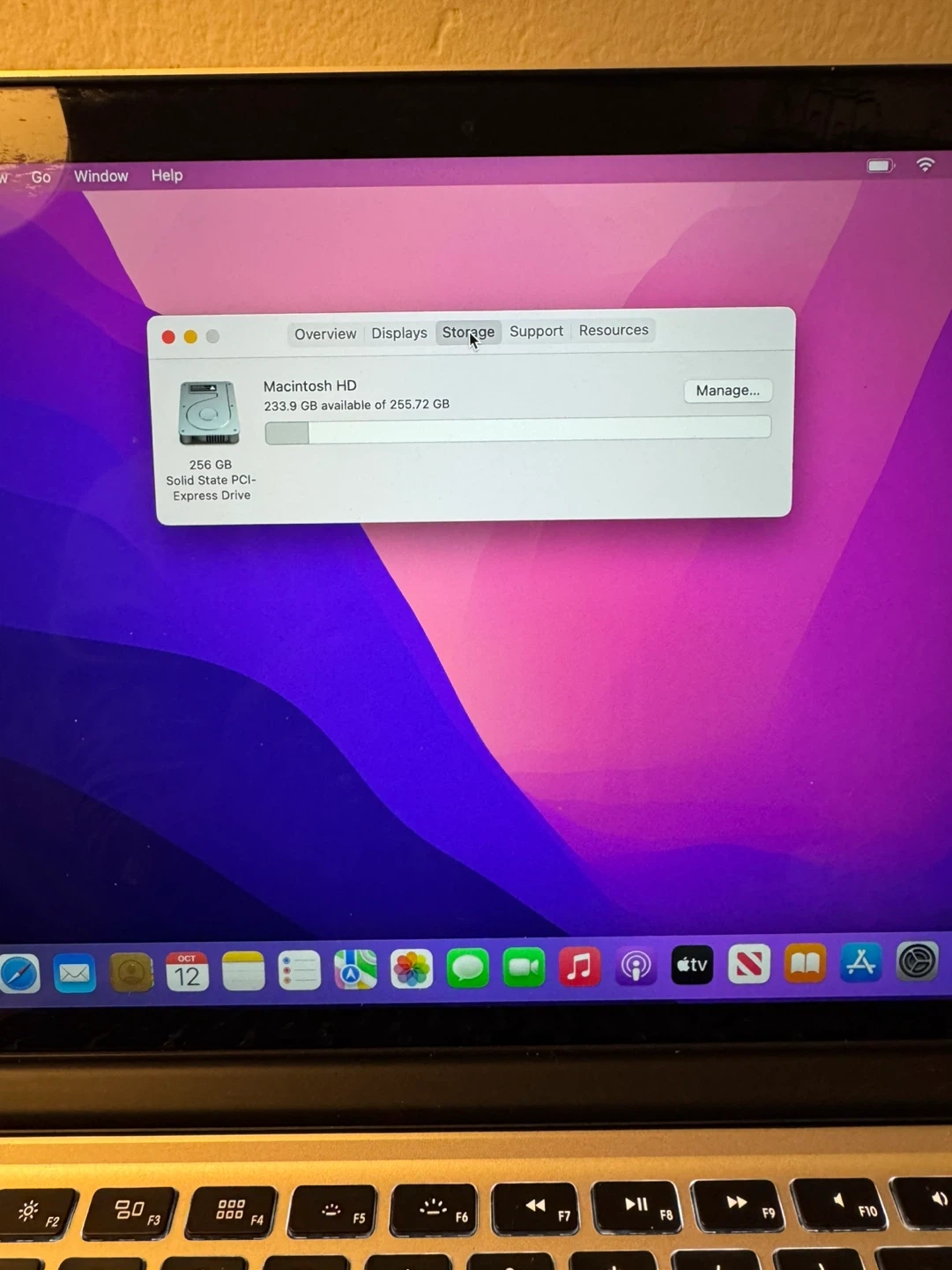This screenshot has width=952, height=1270.
Task: Open the Maps app
Action: [355, 970]
